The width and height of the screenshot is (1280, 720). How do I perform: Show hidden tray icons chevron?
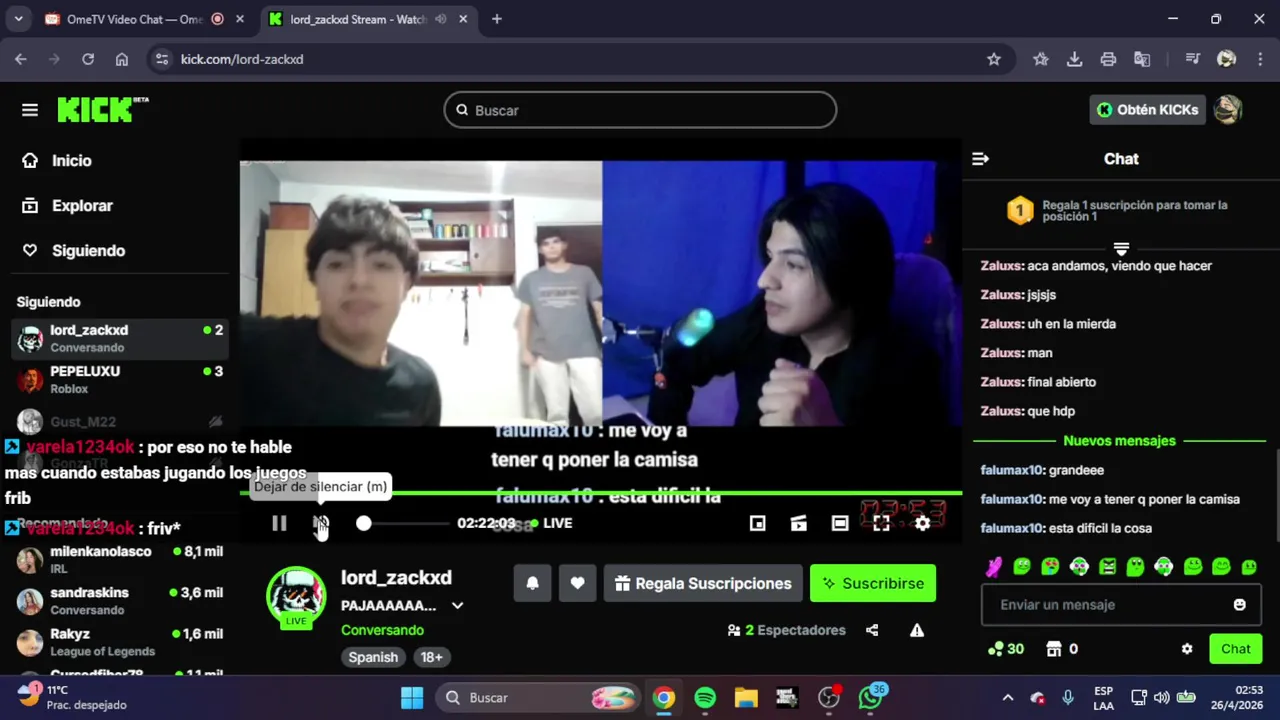[x=1008, y=698]
